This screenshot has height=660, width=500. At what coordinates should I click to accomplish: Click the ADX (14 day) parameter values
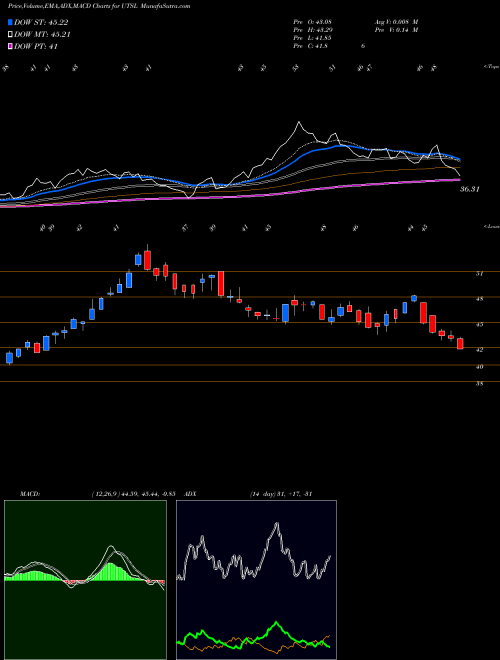tap(280, 494)
